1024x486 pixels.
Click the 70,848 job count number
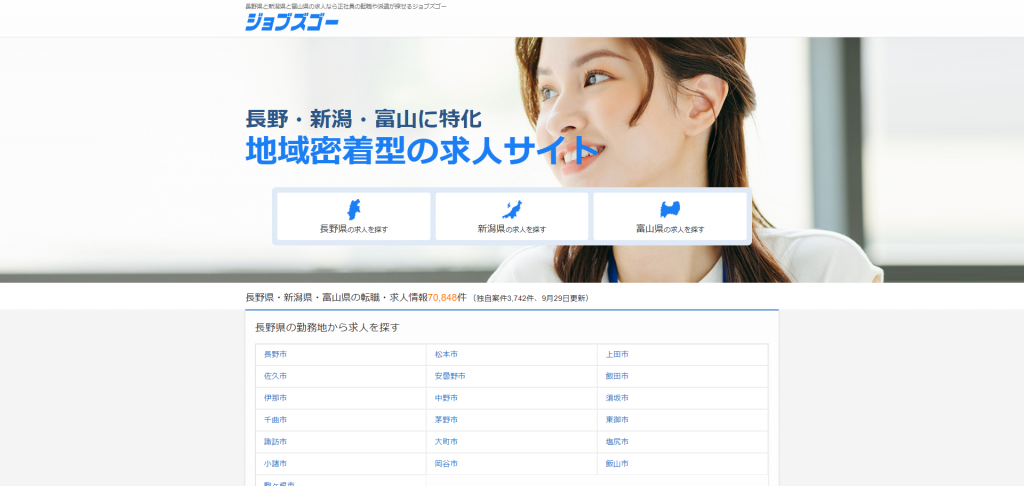442,297
